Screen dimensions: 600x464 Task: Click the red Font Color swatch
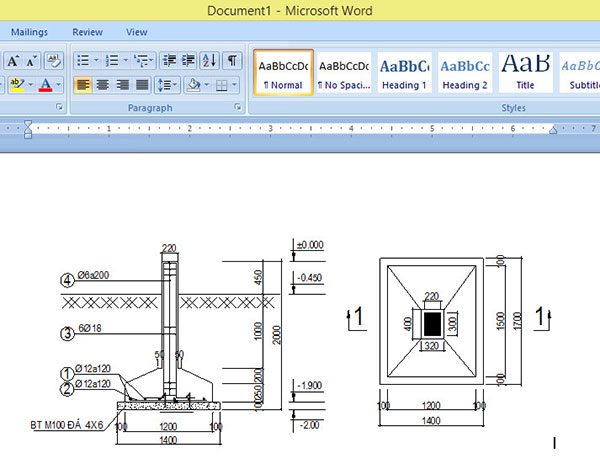click(x=45, y=86)
